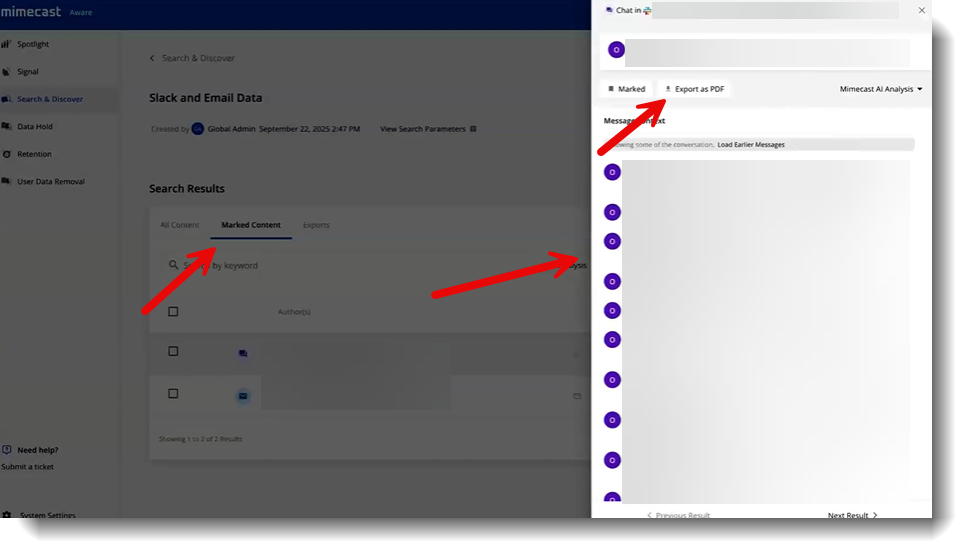This screenshot has height=542, width=957.
Task: Open Signal from the sidebar
Action: click(6, 72)
